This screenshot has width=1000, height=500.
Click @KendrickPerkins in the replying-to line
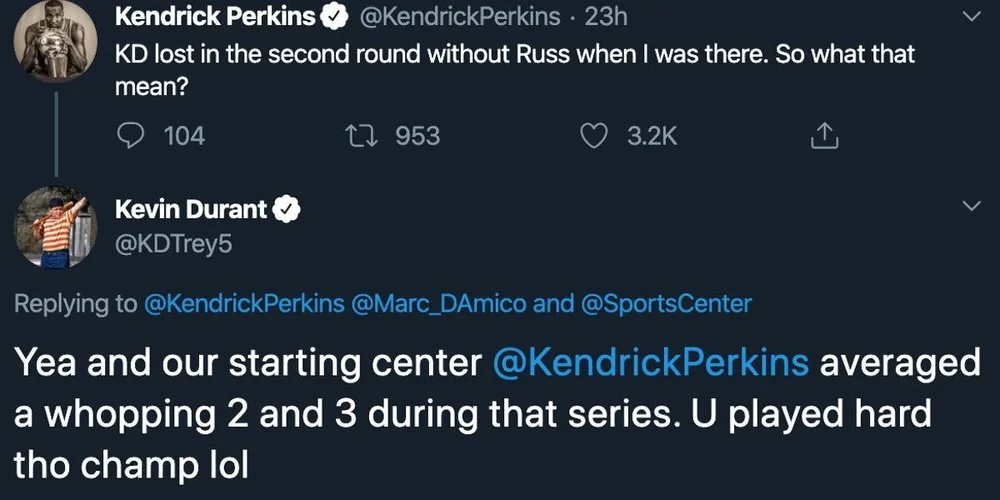[x=243, y=303]
